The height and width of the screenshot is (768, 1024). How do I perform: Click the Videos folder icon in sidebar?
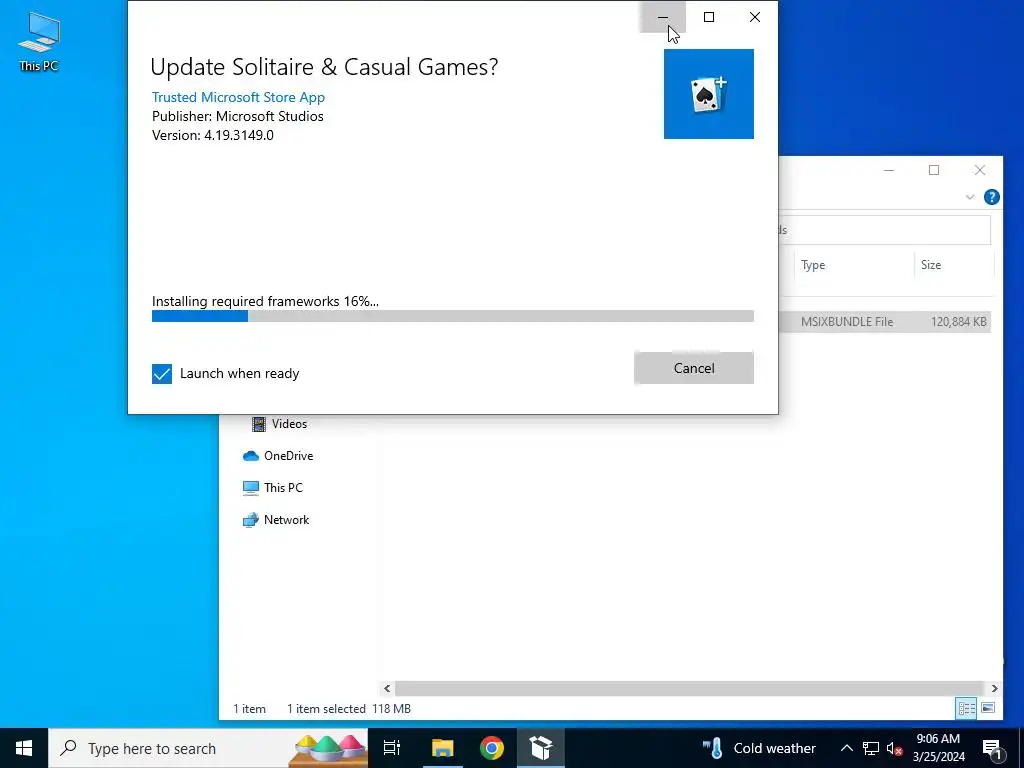click(x=259, y=424)
